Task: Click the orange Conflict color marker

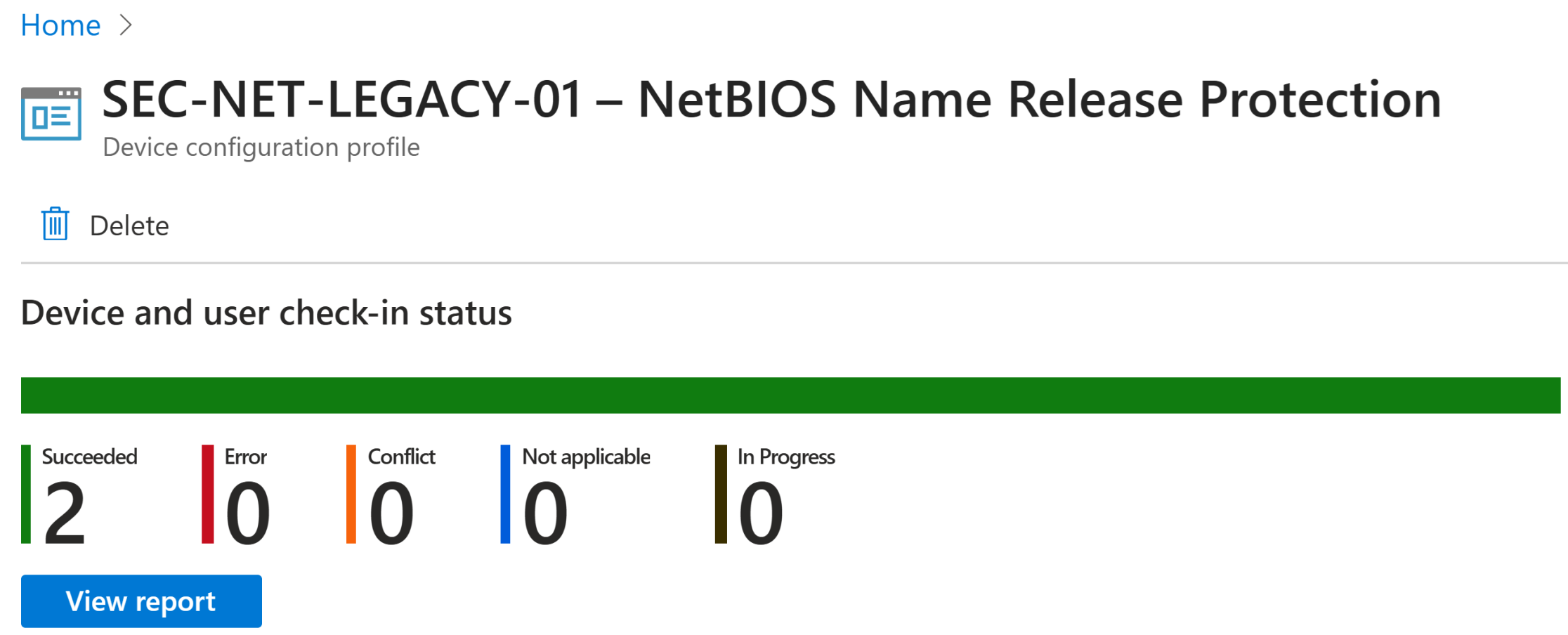Action: tap(351, 494)
